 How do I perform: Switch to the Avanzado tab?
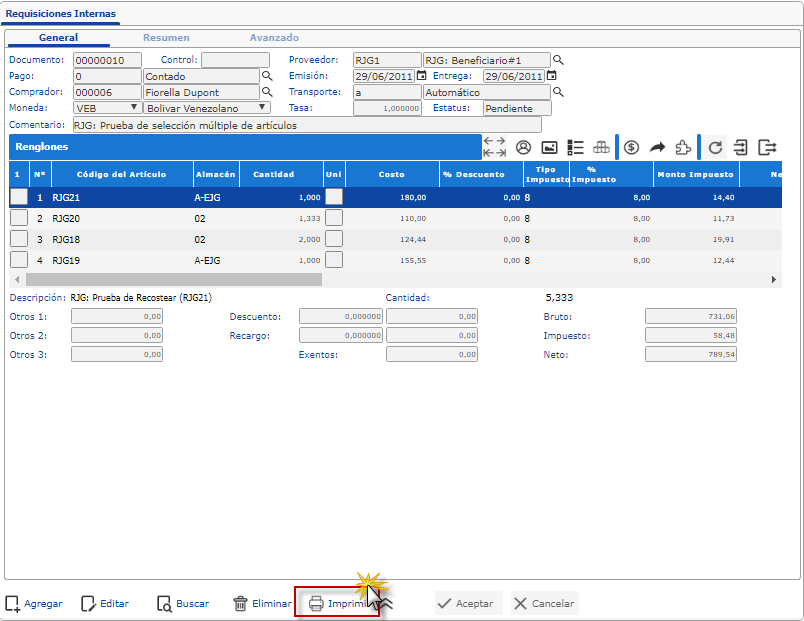point(274,38)
